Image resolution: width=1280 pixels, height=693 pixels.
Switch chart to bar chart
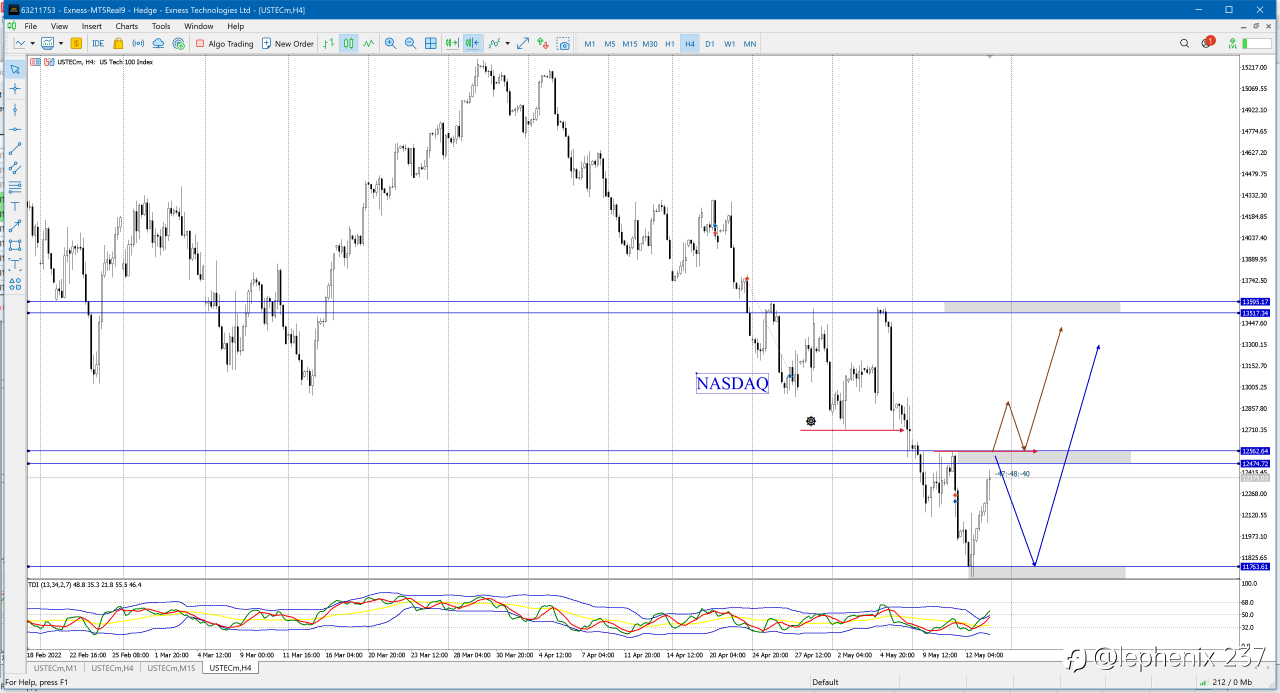328,44
